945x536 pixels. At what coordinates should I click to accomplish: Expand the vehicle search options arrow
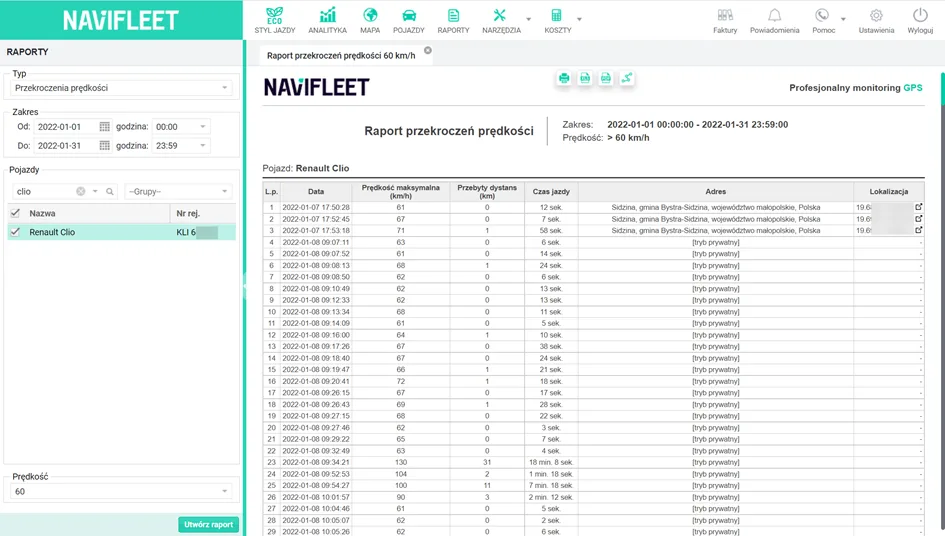[x=95, y=191]
